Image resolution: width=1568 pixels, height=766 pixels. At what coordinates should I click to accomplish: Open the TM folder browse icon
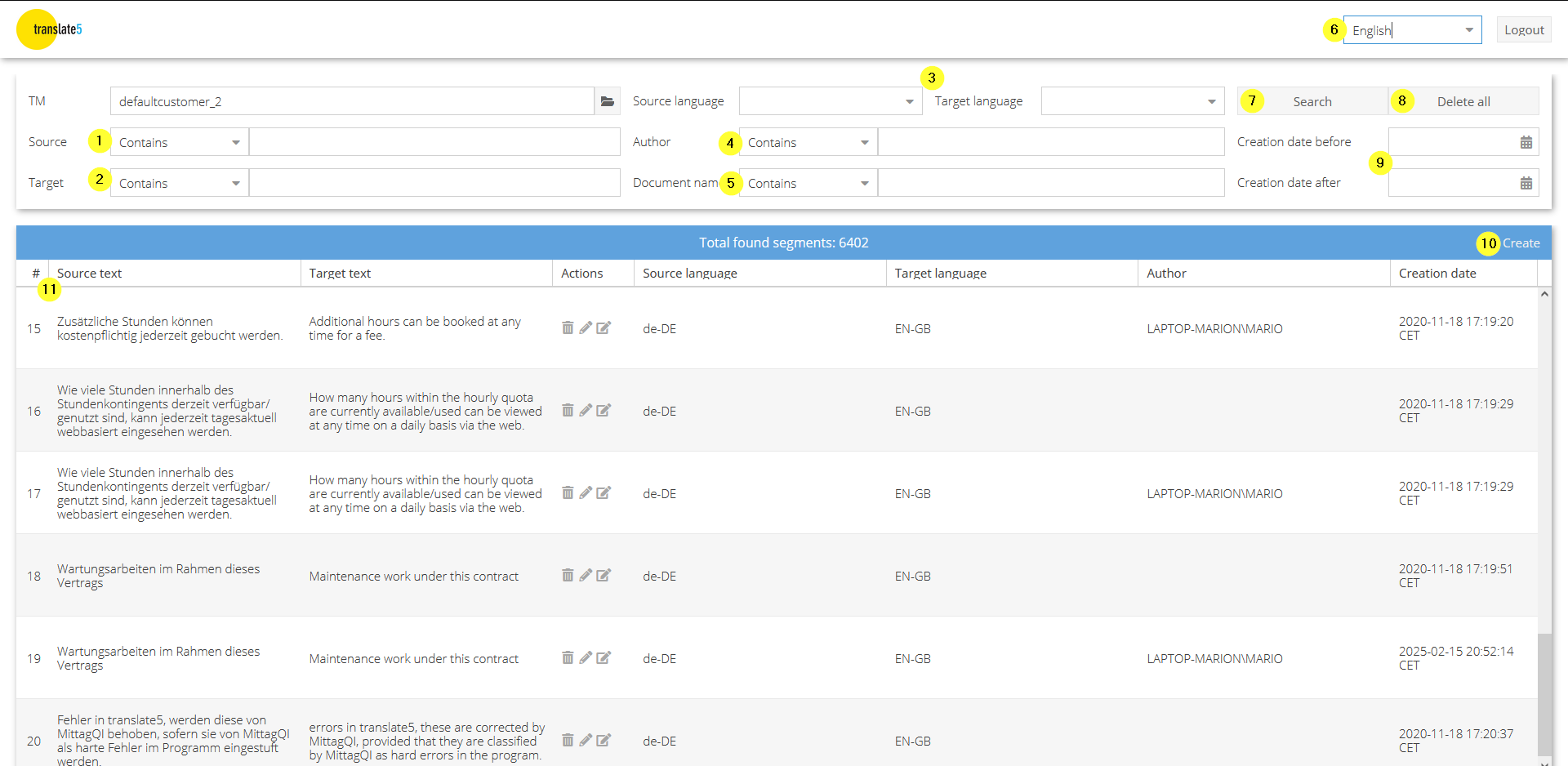click(607, 101)
